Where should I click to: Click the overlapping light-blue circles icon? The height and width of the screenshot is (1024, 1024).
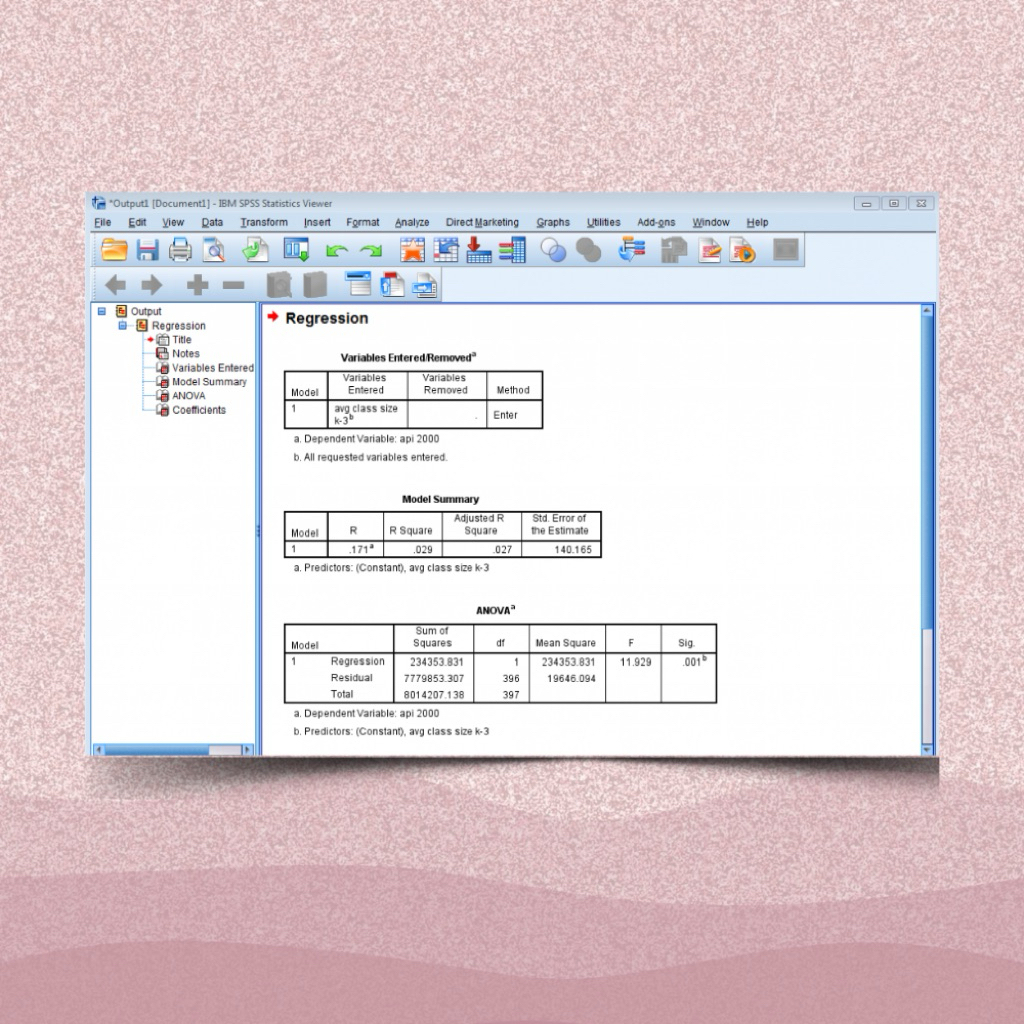point(553,250)
